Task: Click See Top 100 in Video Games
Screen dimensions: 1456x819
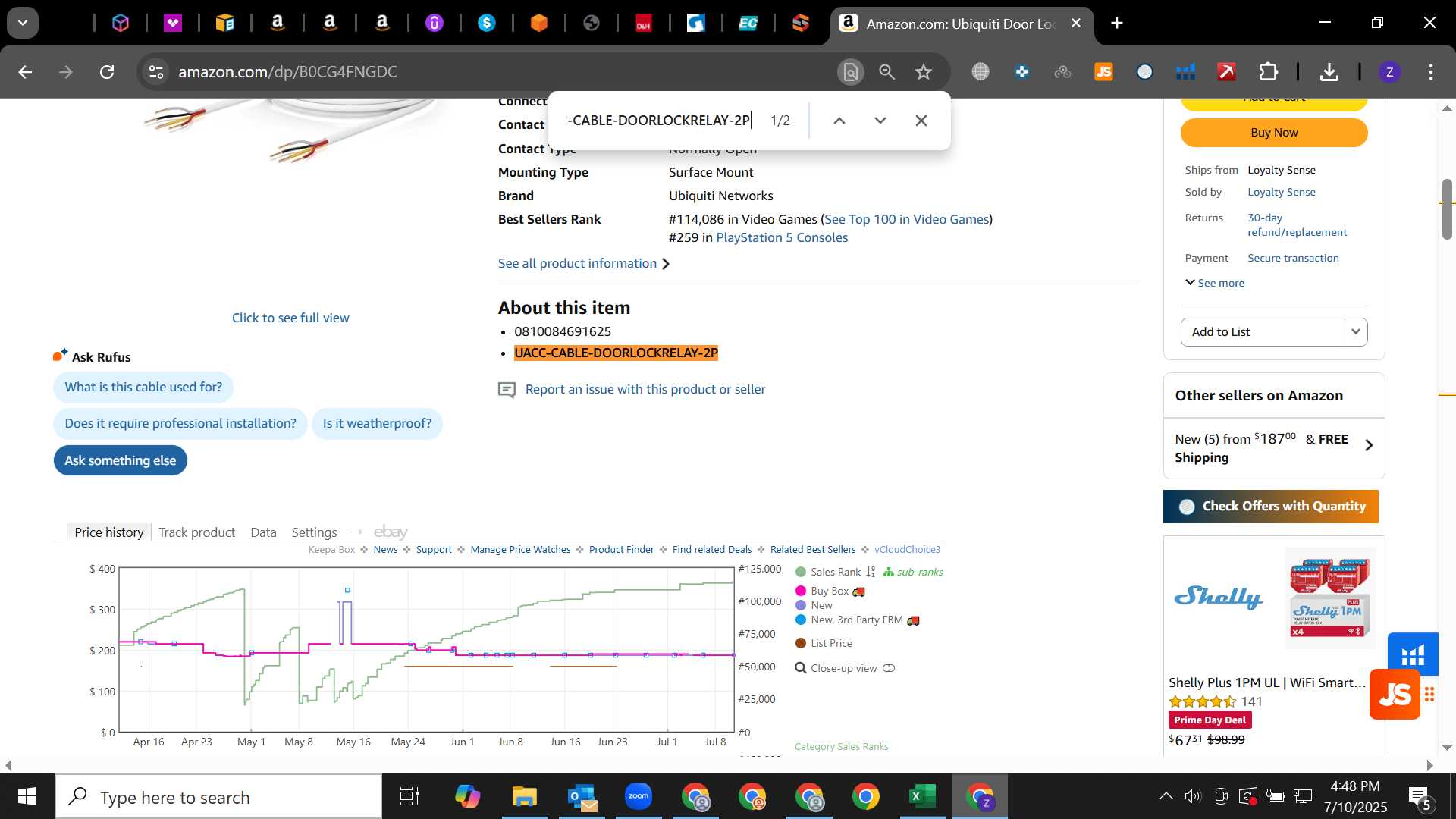Action: click(906, 219)
